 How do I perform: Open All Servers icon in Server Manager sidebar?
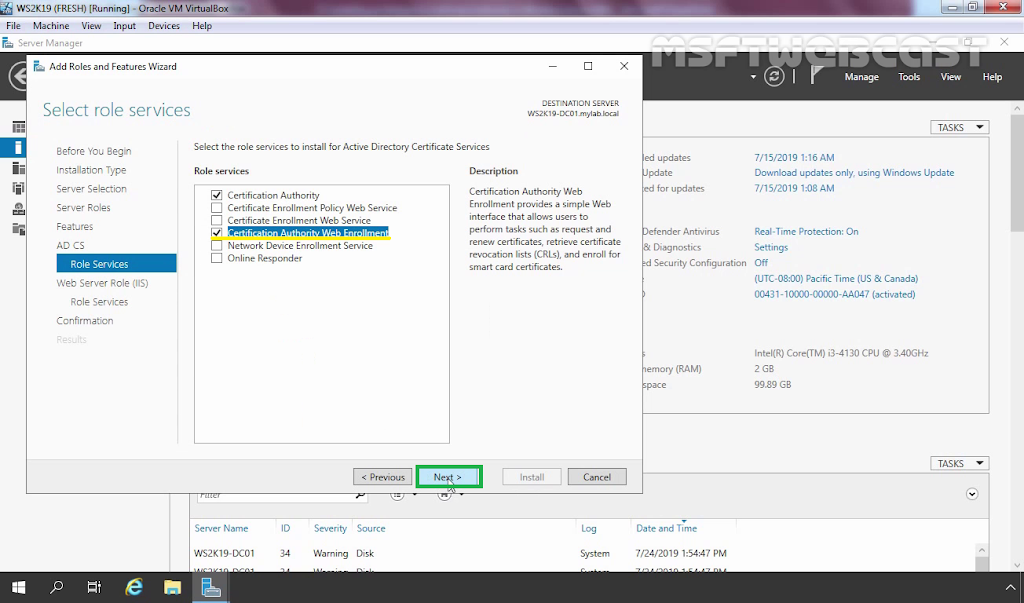19,169
